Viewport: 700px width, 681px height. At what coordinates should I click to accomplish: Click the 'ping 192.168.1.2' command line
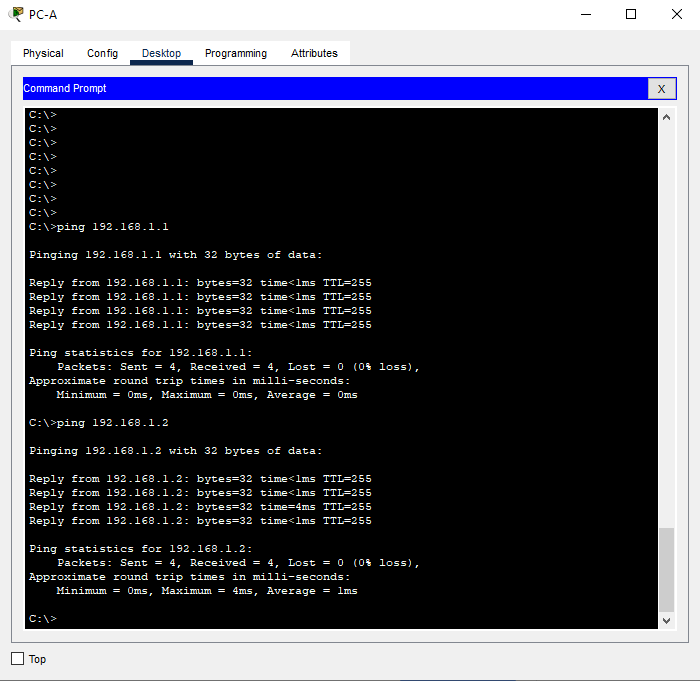point(99,423)
